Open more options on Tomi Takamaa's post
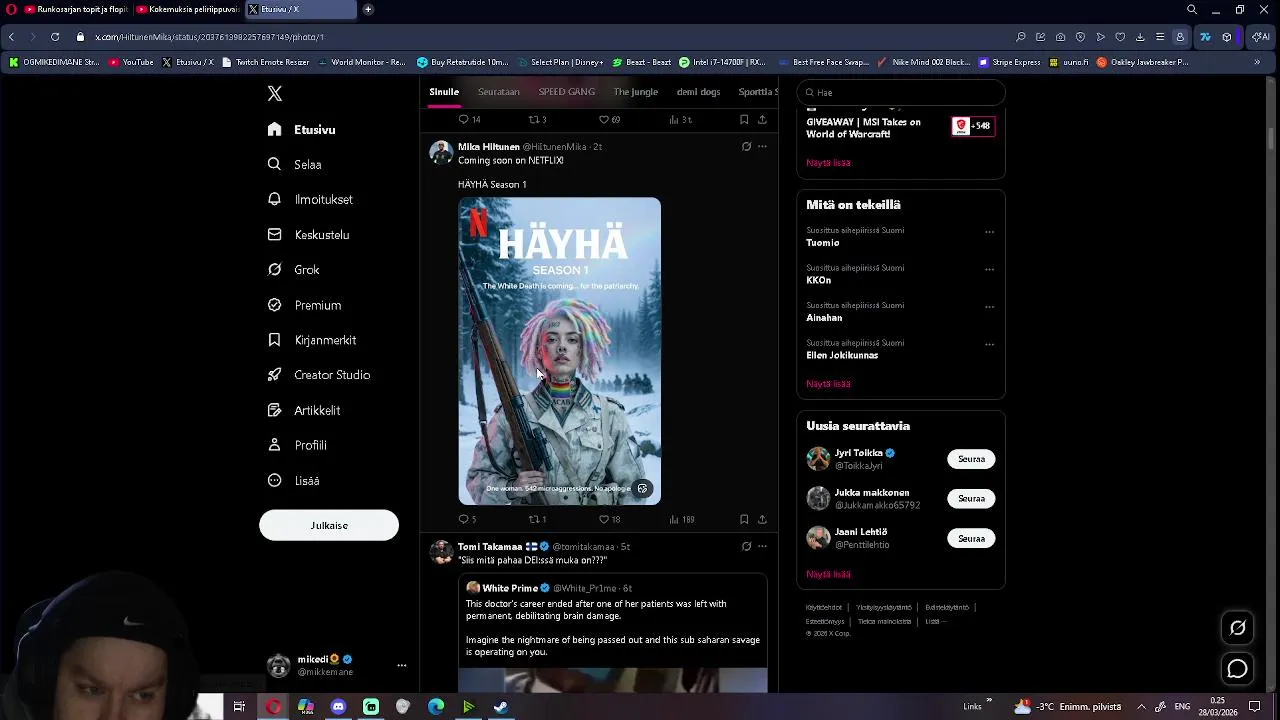Screen dimensions: 1280x720 [x=762, y=547]
